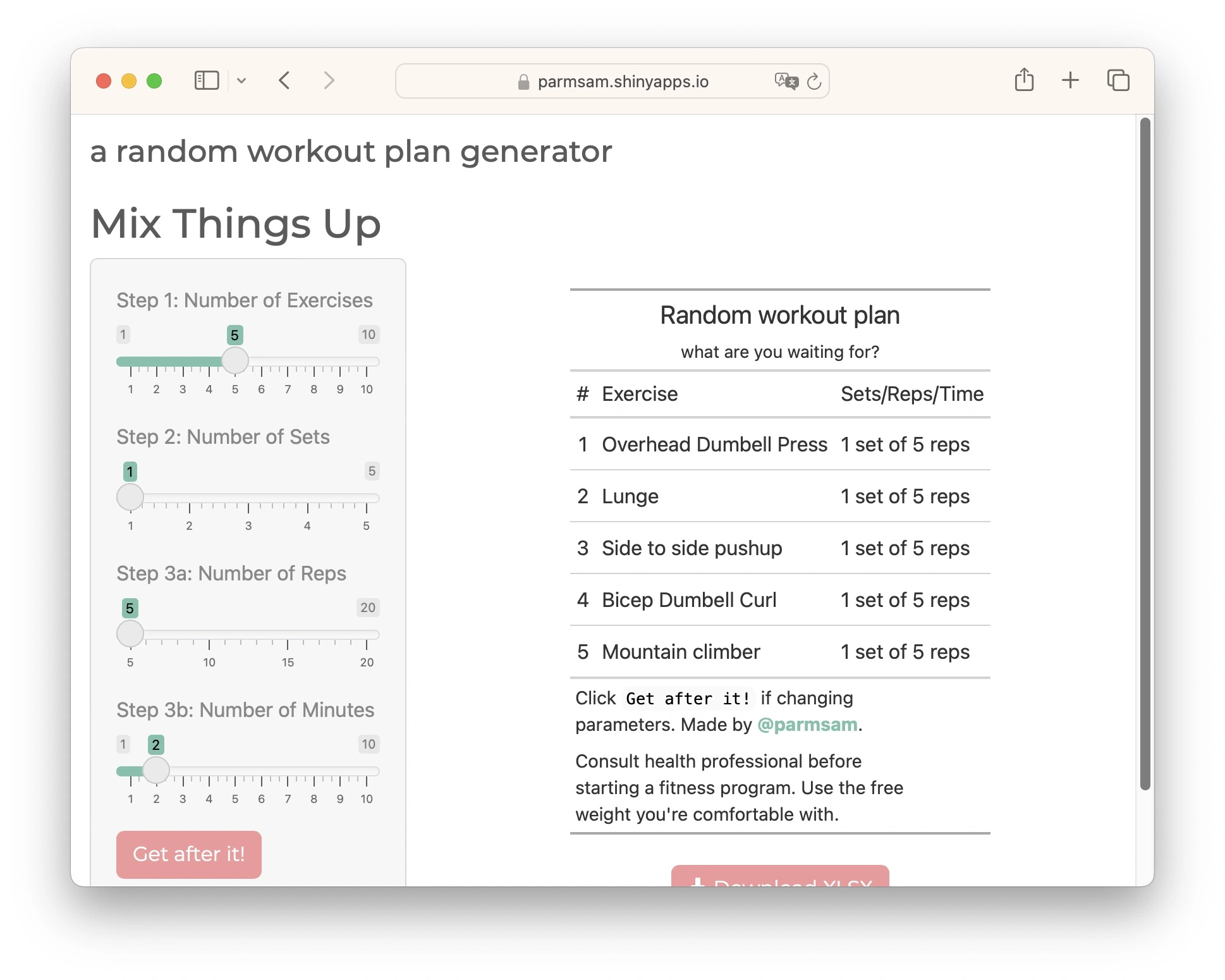Click the forward navigation arrow
This screenshot has width=1225, height=980.
(329, 80)
